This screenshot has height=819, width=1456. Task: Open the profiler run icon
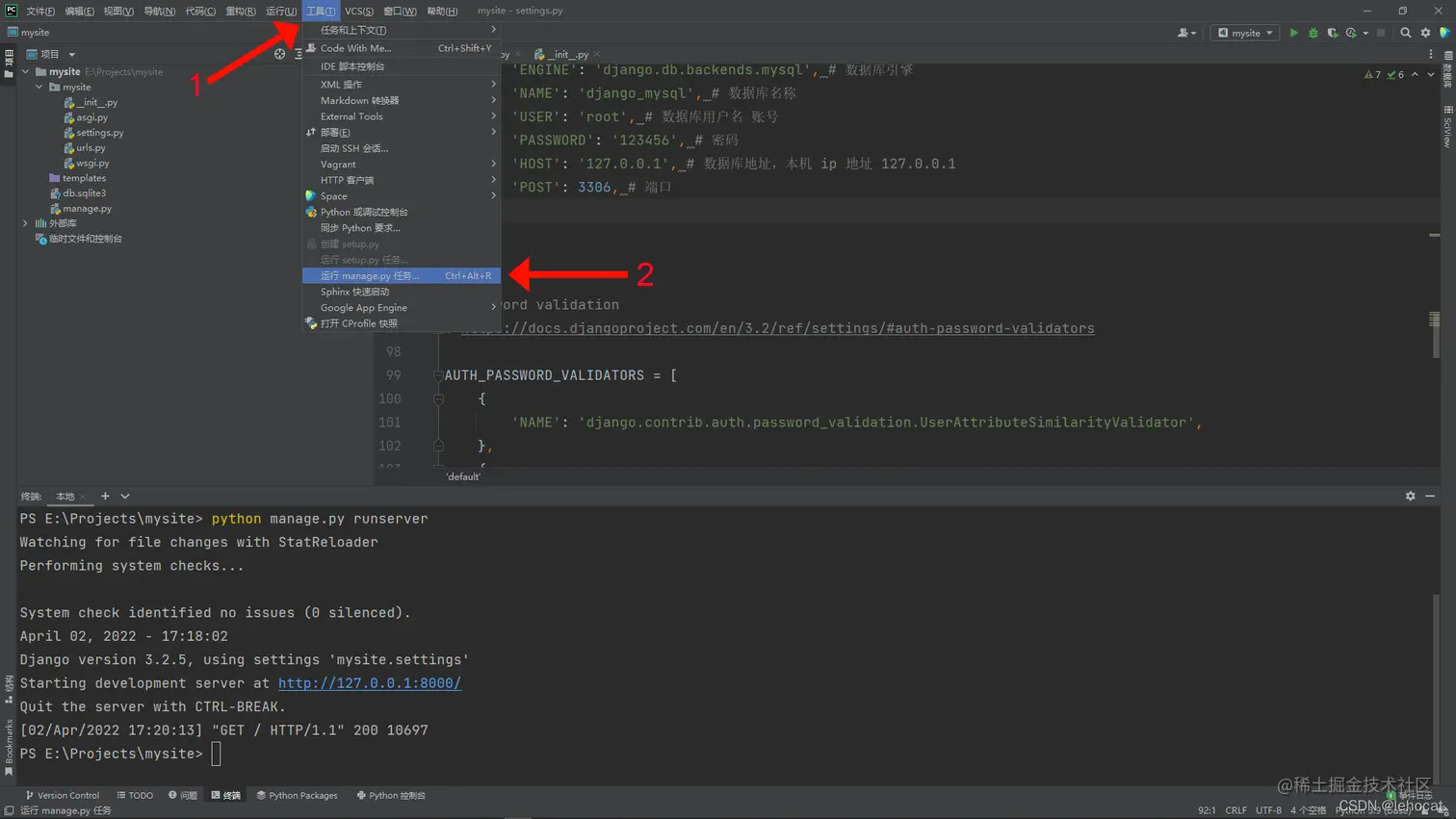(1351, 32)
